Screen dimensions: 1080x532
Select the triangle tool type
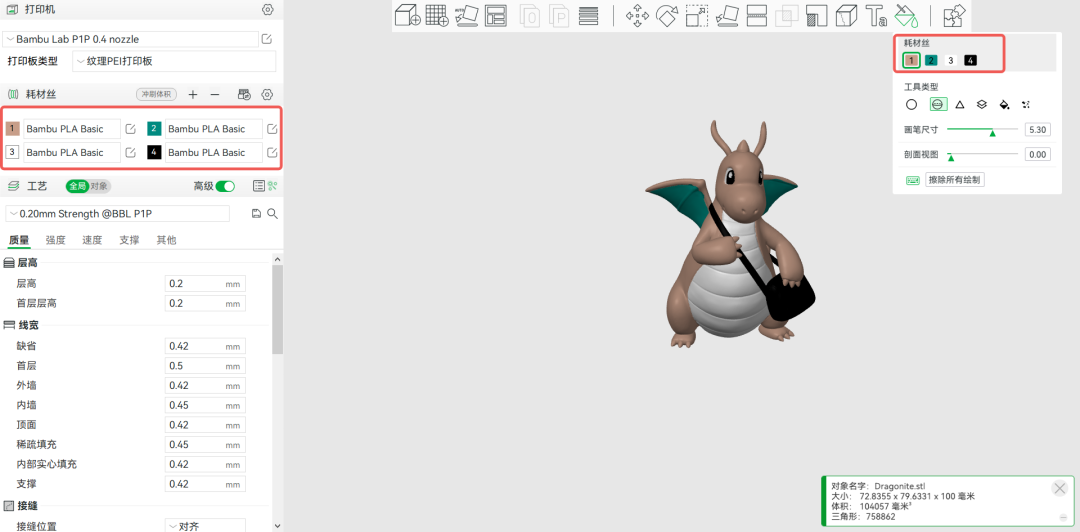coord(959,105)
